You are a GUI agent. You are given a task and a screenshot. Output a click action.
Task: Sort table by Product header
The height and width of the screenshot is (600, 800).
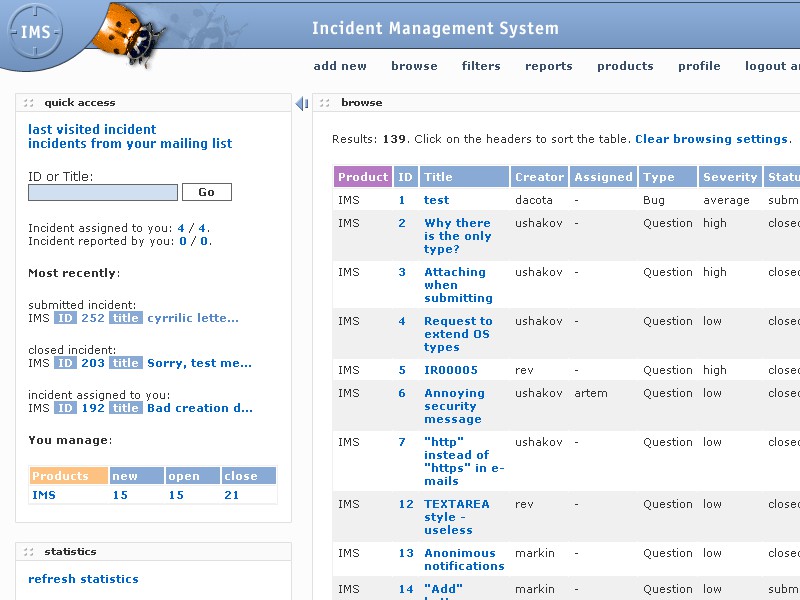tap(363, 177)
